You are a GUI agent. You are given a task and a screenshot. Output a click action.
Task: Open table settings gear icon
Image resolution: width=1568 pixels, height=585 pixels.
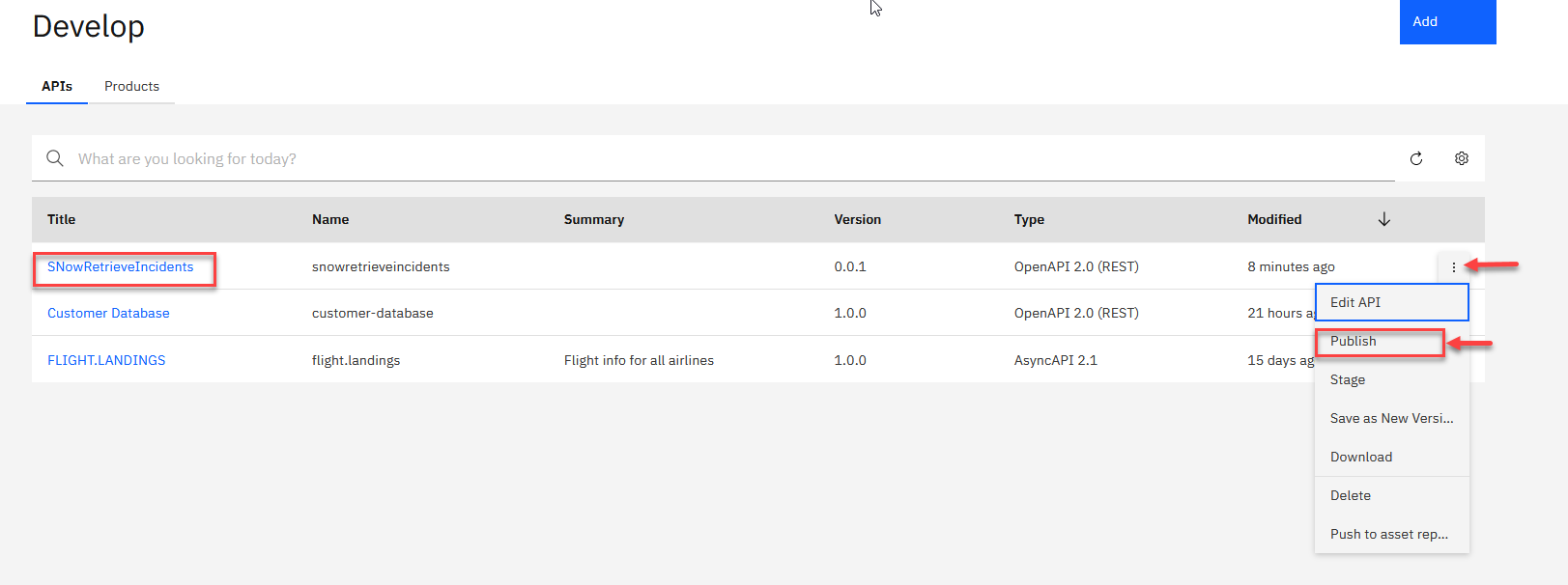tap(1462, 158)
